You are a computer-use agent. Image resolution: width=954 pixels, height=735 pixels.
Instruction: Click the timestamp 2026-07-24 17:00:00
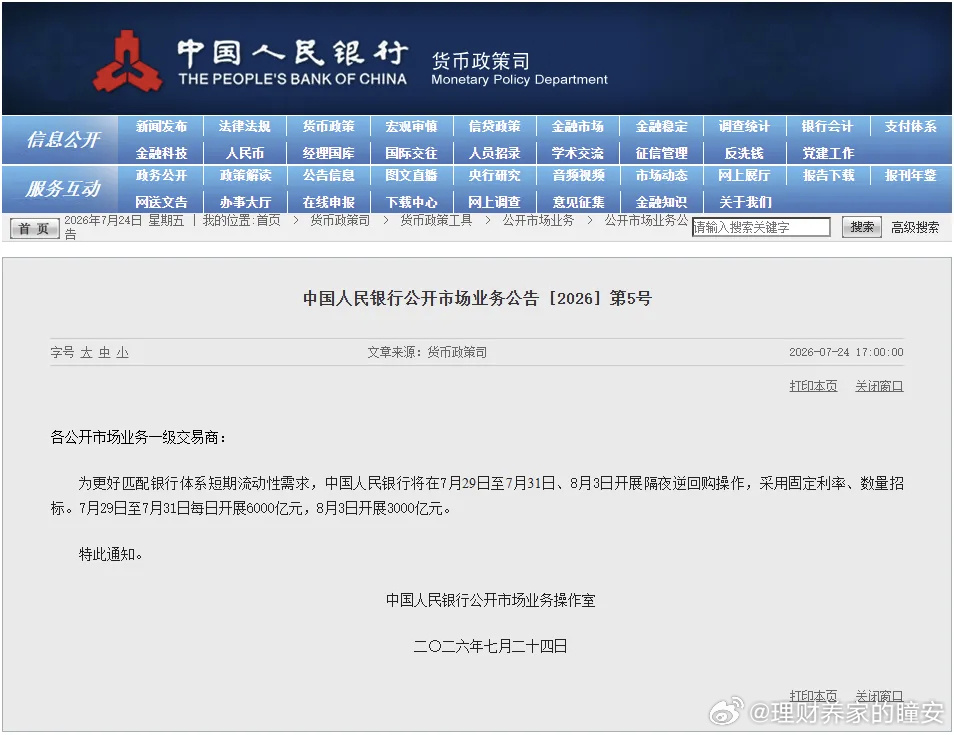click(x=846, y=352)
